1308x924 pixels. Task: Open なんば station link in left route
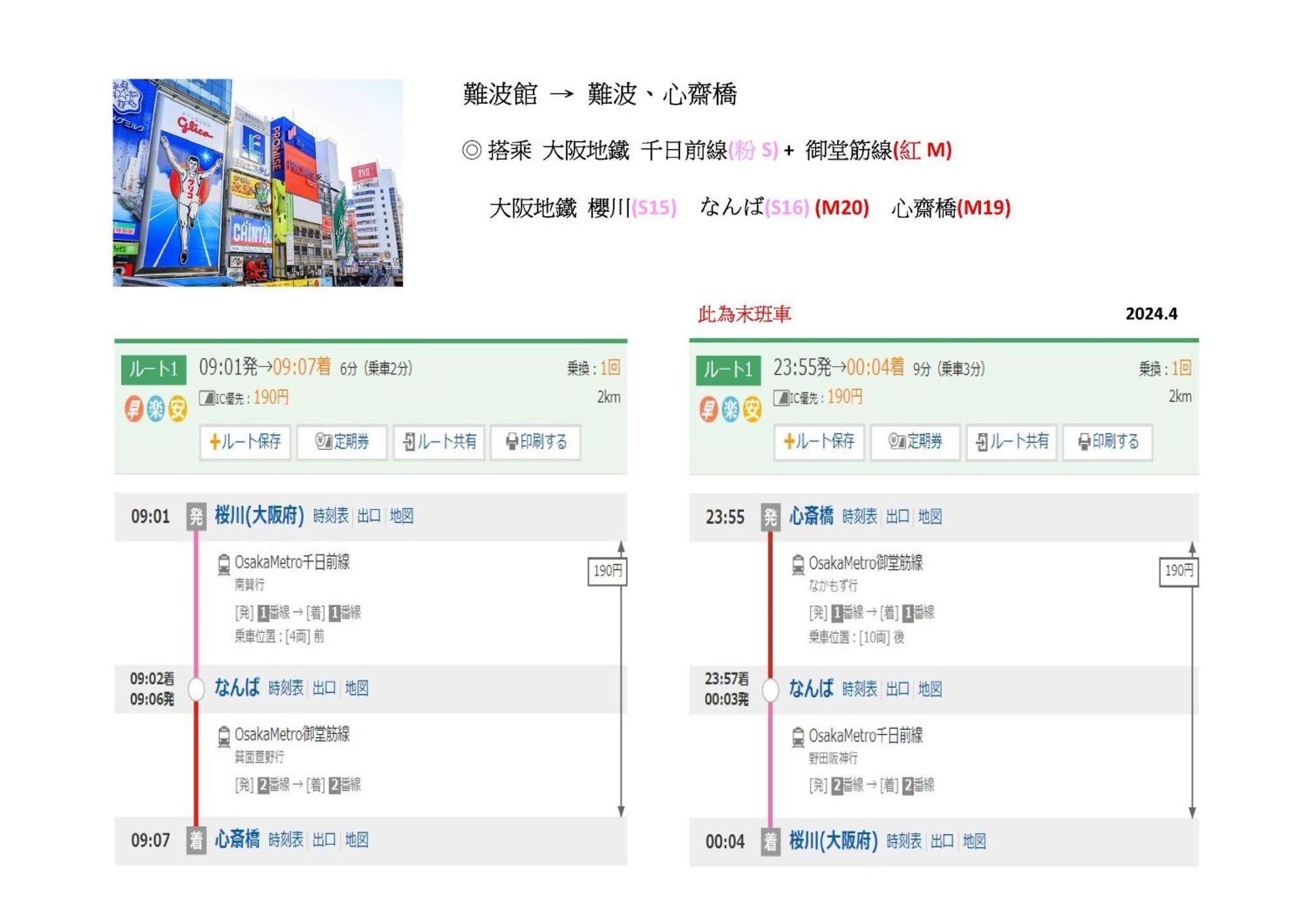point(237,687)
